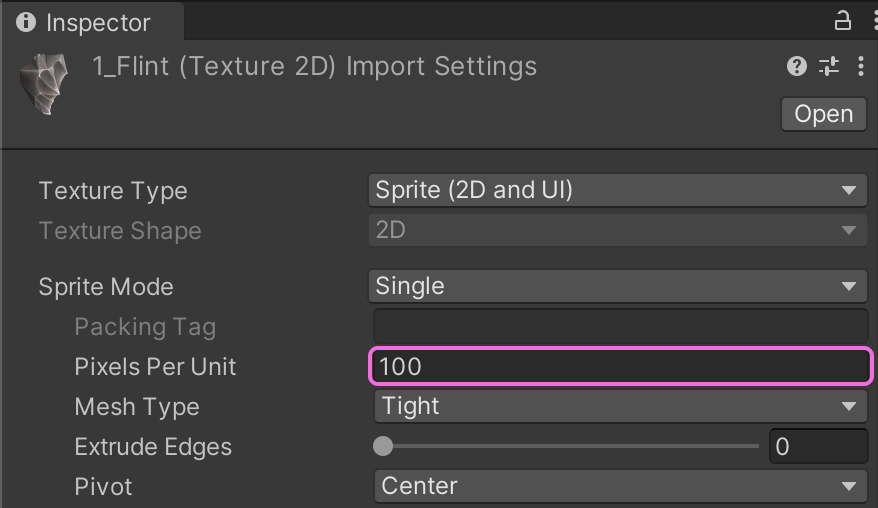Select the Inspector tab

pyautogui.click(x=92, y=22)
